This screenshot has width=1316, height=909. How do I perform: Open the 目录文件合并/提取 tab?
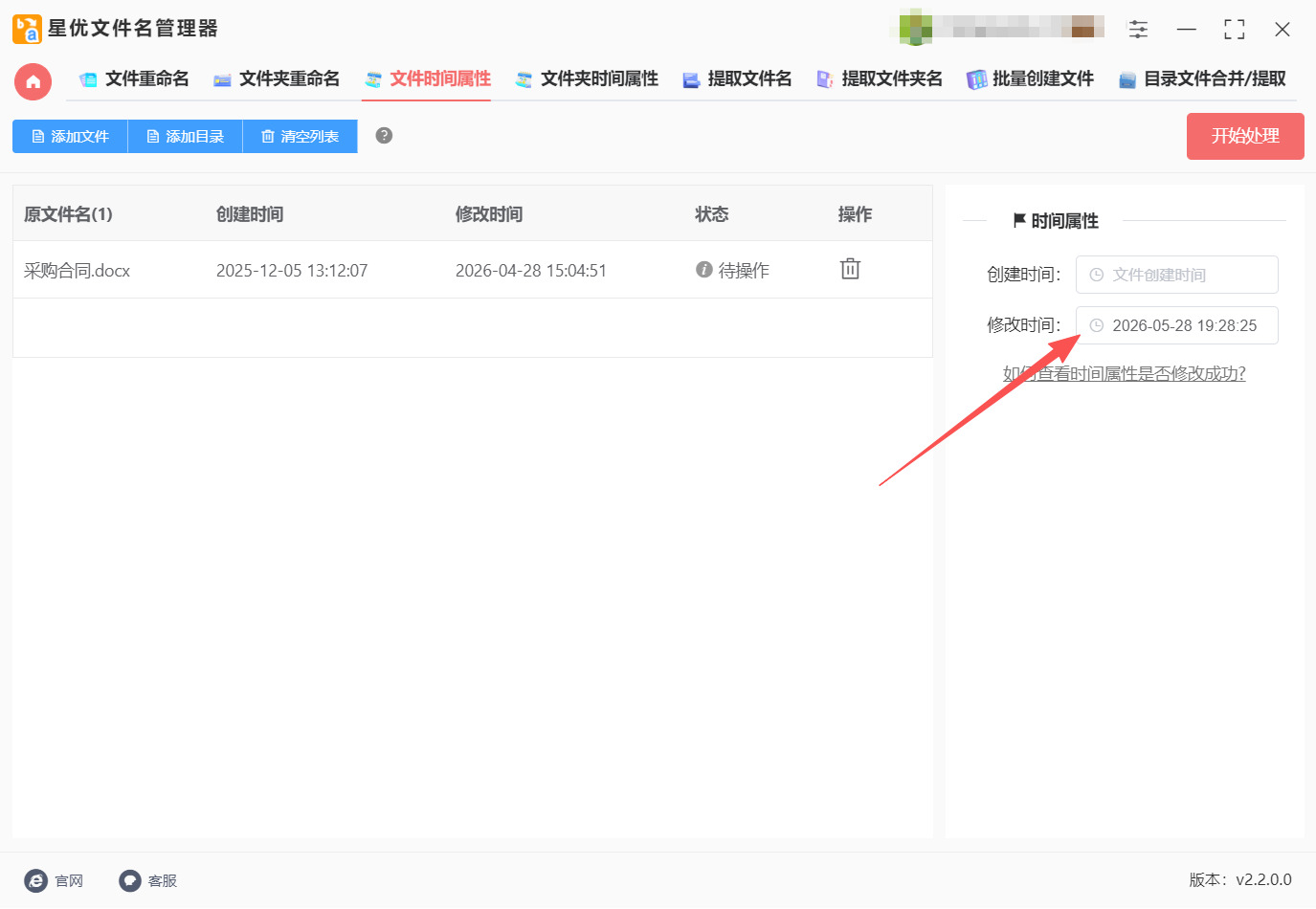(x=1202, y=79)
